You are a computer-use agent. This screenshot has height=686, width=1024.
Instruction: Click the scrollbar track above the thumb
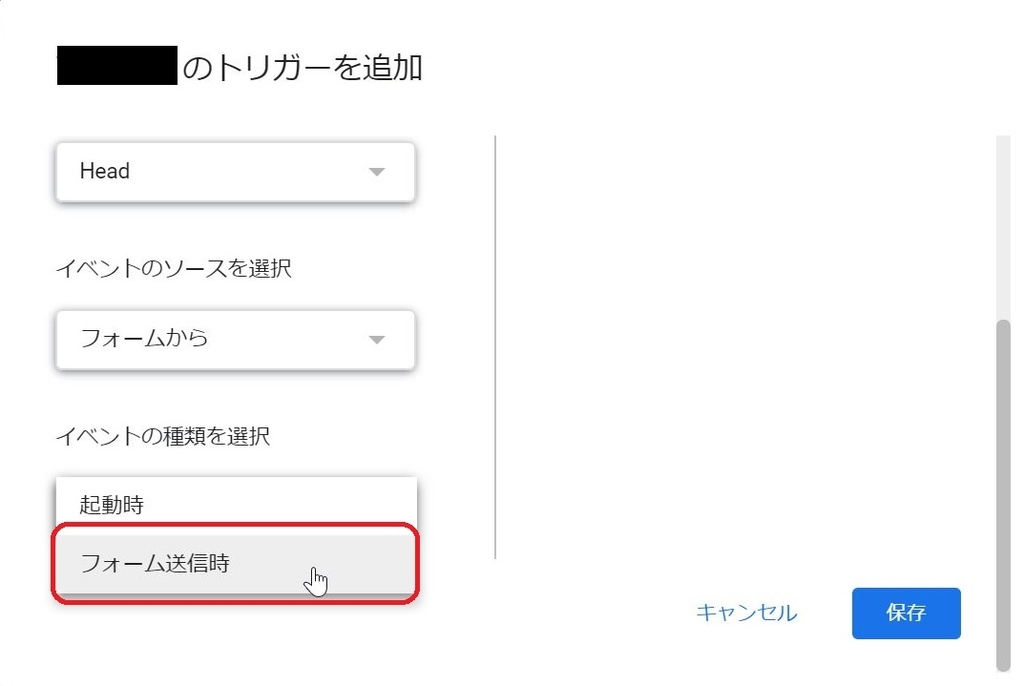[1004, 226]
